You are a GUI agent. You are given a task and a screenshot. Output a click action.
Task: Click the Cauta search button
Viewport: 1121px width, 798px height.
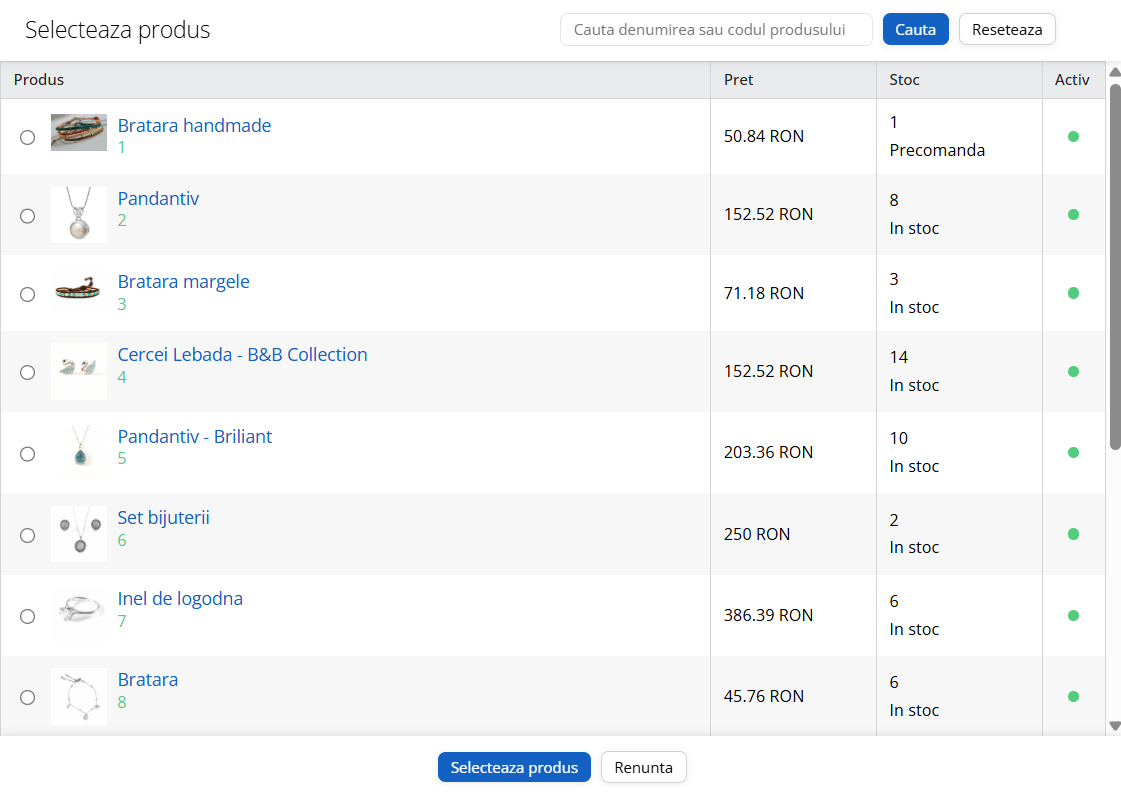[915, 29]
